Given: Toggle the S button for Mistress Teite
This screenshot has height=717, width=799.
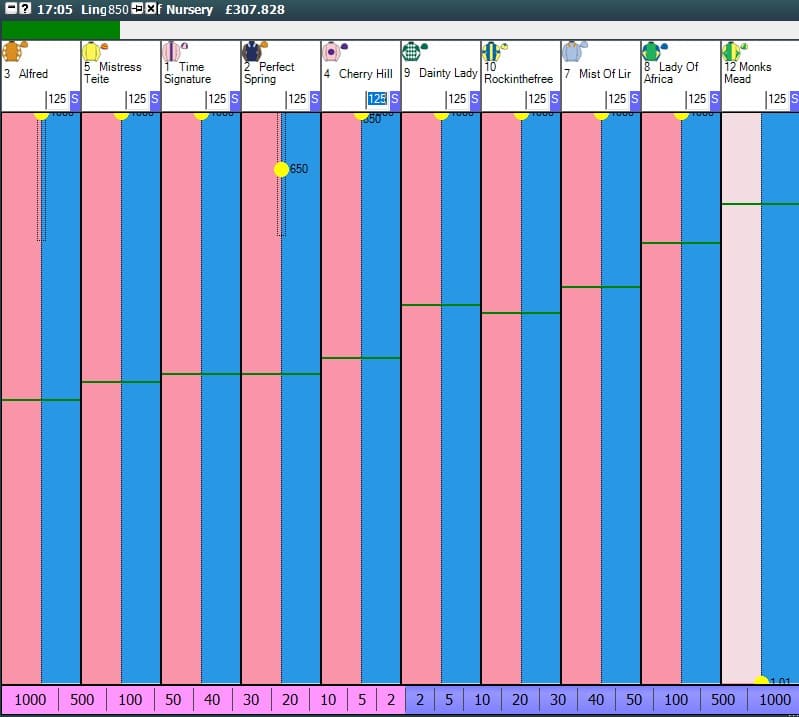Looking at the screenshot, I should point(155,99).
